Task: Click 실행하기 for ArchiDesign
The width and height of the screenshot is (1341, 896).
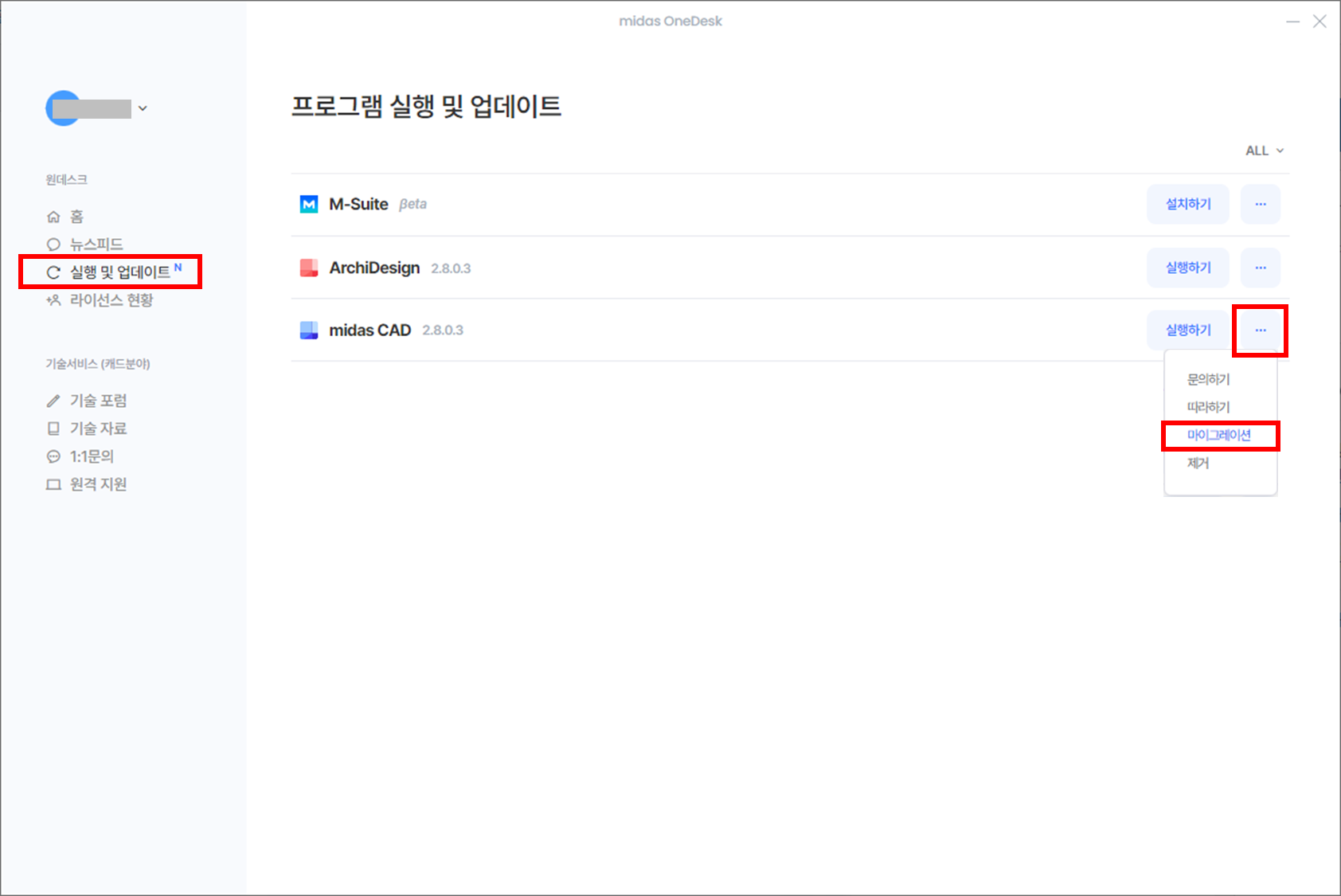Action: [1188, 268]
